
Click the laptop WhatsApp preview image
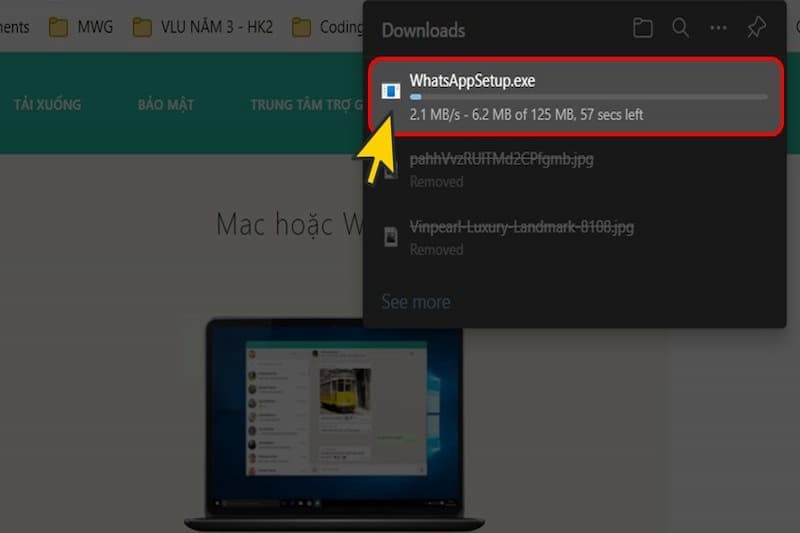pos(334,424)
